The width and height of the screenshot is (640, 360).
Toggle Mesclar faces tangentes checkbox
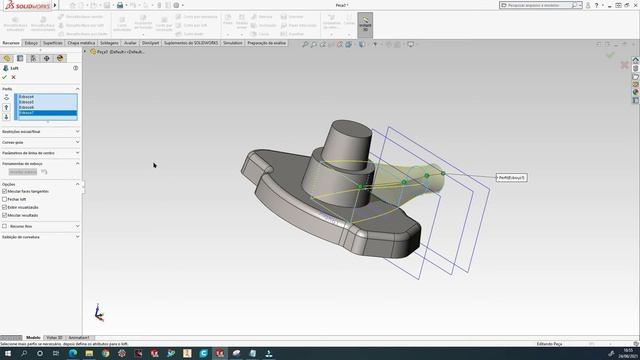[x=4, y=191]
